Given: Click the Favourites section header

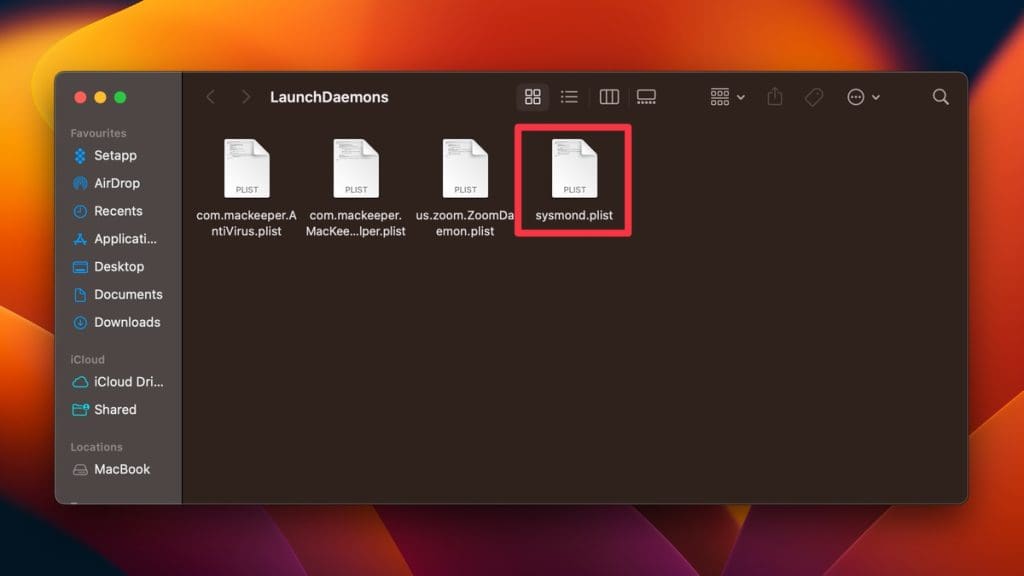Looking at the screenshot, I should 99,133.
